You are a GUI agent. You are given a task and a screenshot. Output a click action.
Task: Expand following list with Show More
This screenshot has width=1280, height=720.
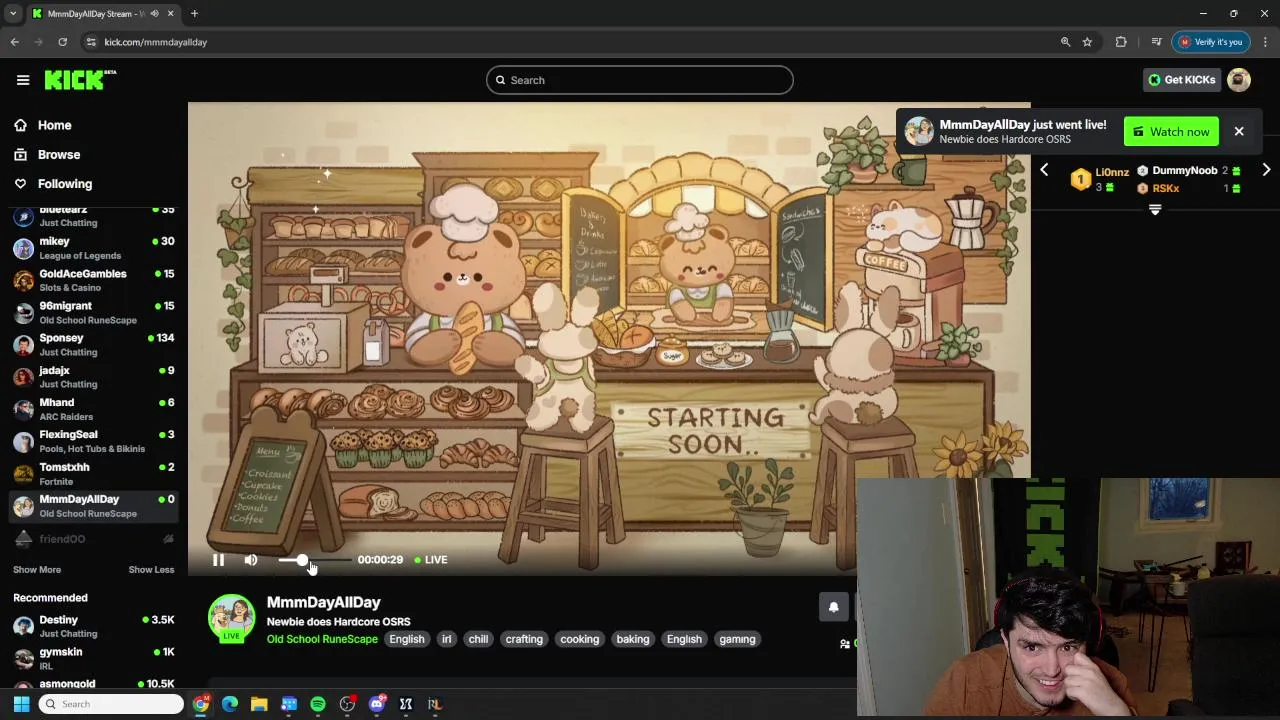point(37,570)
